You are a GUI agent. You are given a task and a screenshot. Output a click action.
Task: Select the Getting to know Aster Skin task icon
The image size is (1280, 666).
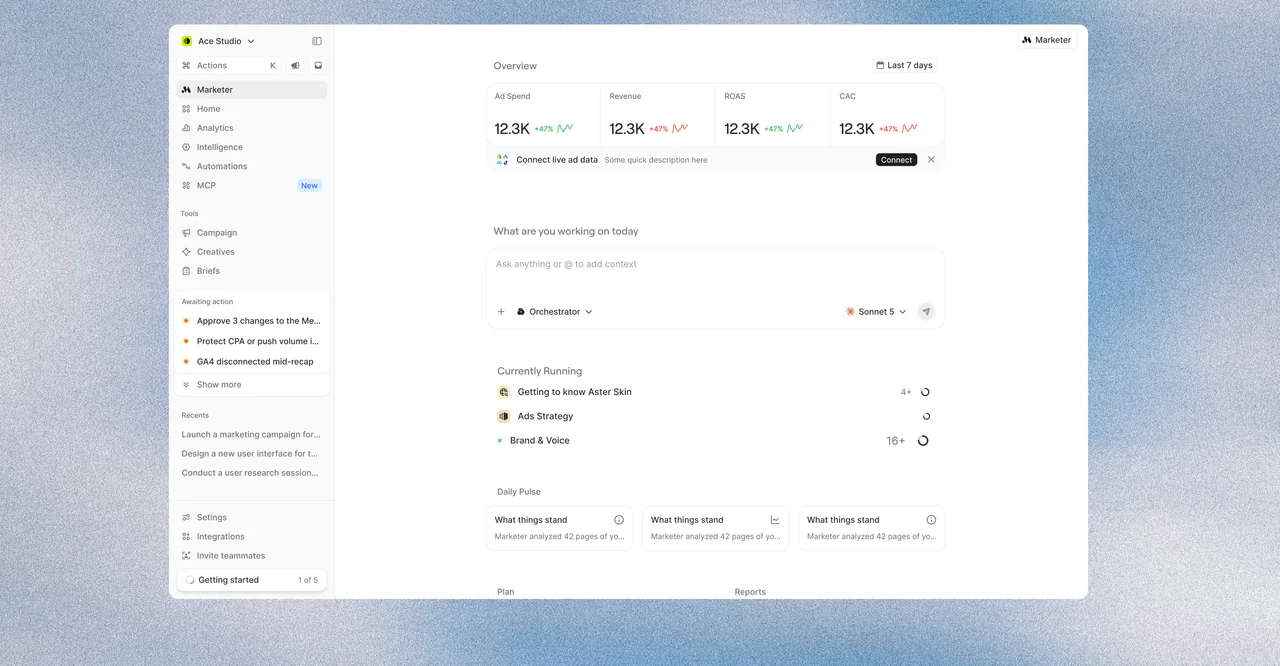coord(504,392)
